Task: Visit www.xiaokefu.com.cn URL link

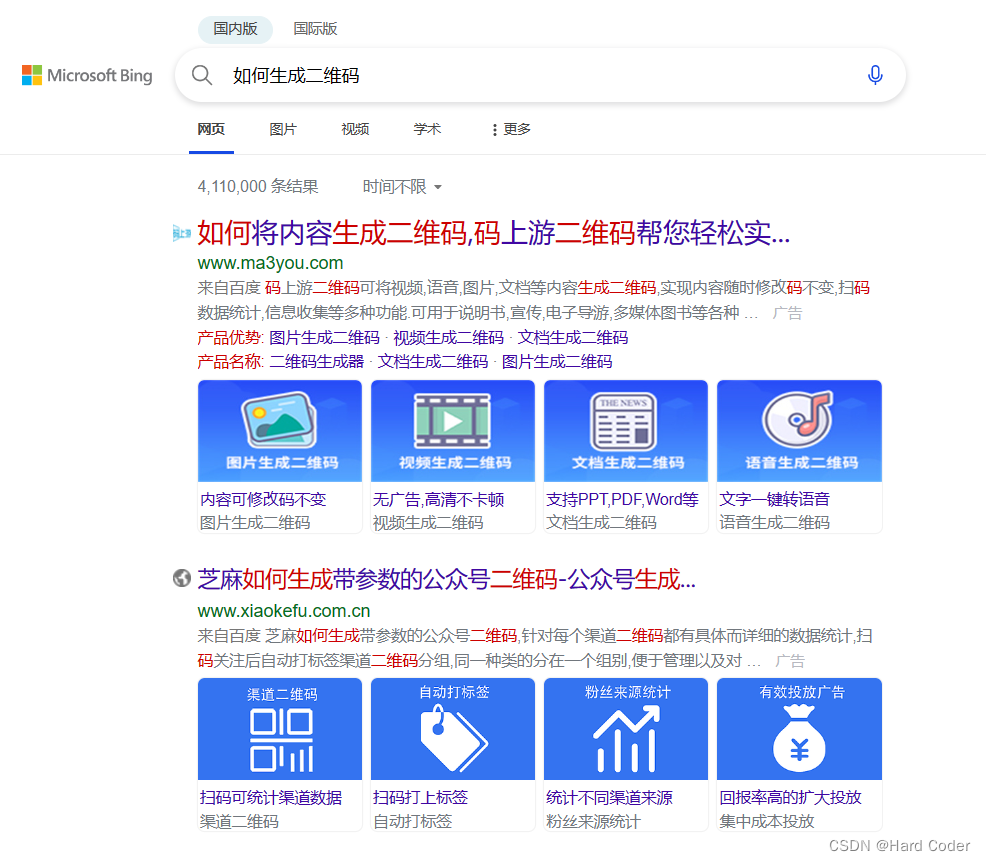Action: [x=284, y=611]
